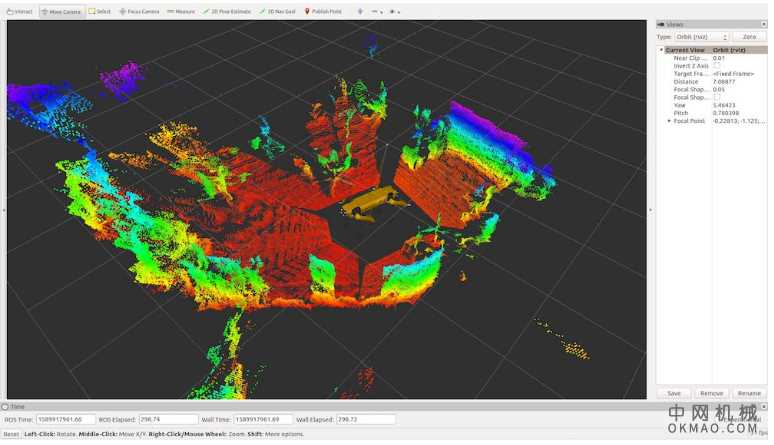The height and width of the screenshot is (445, 774).
Task: Select the Interact tool
Action: point(19,11)
